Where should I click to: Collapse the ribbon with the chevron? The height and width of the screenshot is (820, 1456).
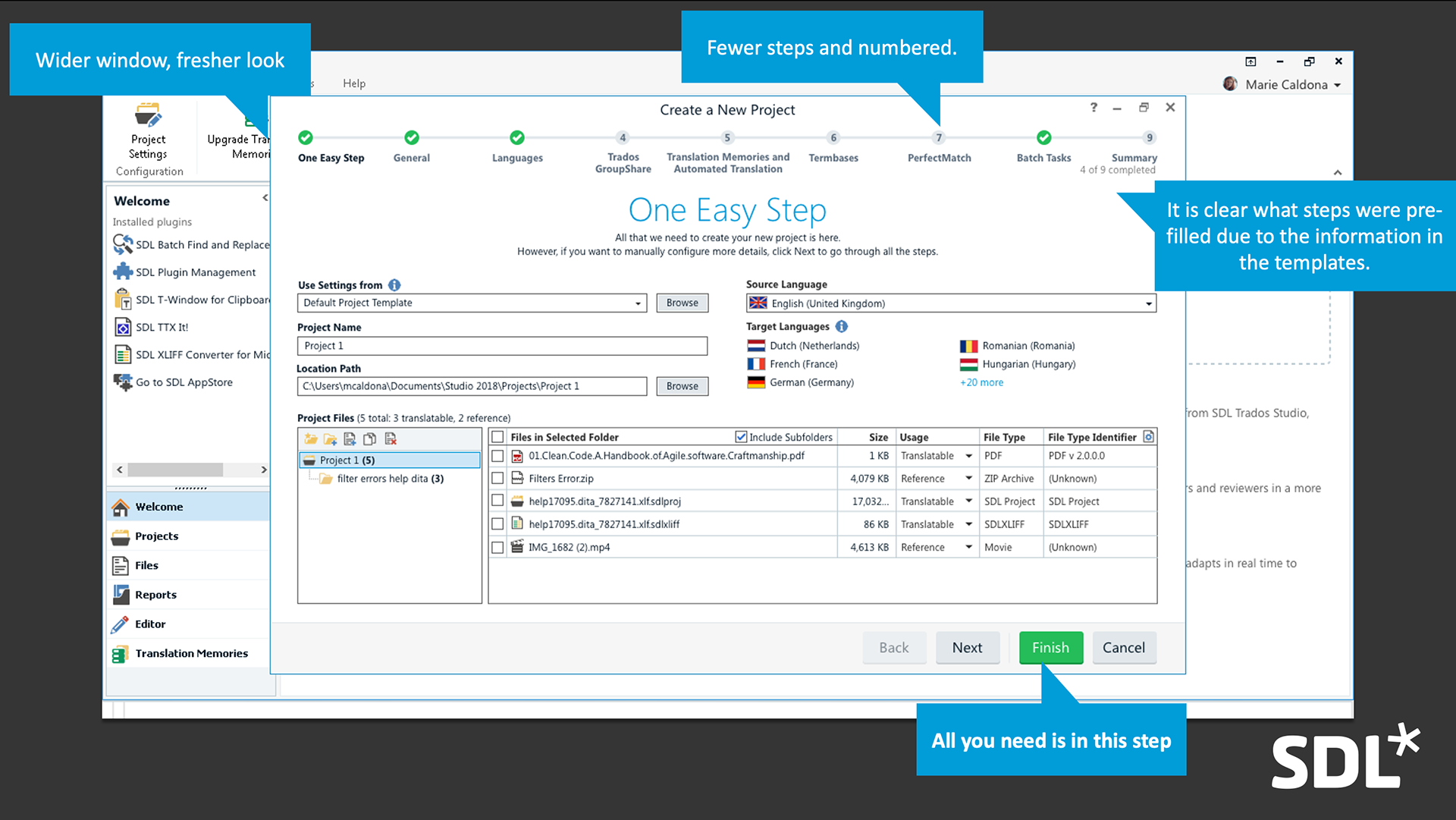1338,173
